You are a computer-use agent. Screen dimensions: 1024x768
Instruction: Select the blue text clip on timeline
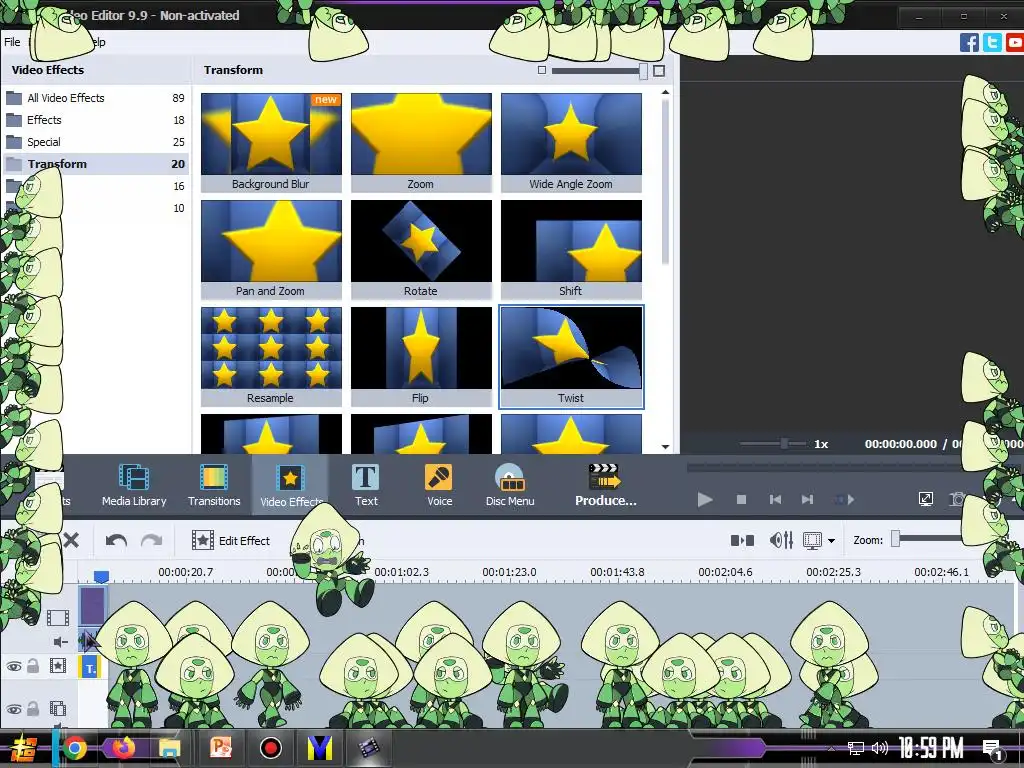(90, 667)
